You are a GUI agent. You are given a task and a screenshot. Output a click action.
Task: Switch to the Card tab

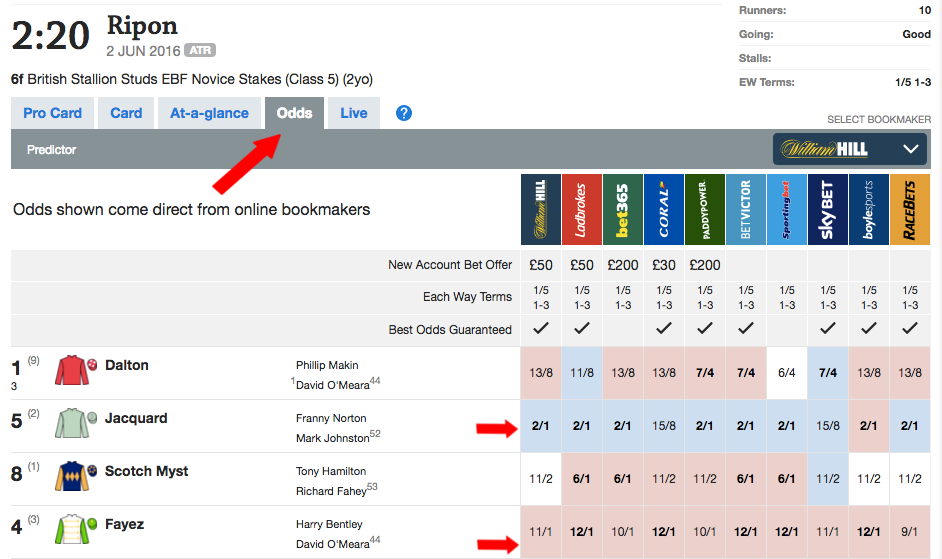click(126, 113)
